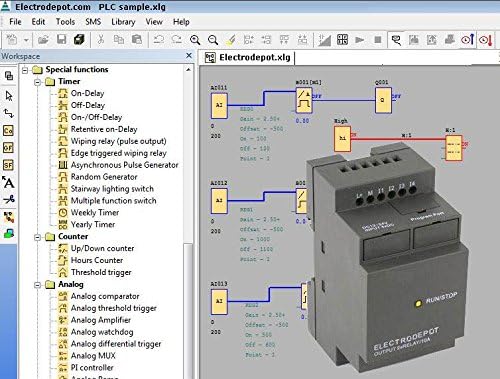
Task: Click the B001 analog threshold block
Action: click(304, 100)
